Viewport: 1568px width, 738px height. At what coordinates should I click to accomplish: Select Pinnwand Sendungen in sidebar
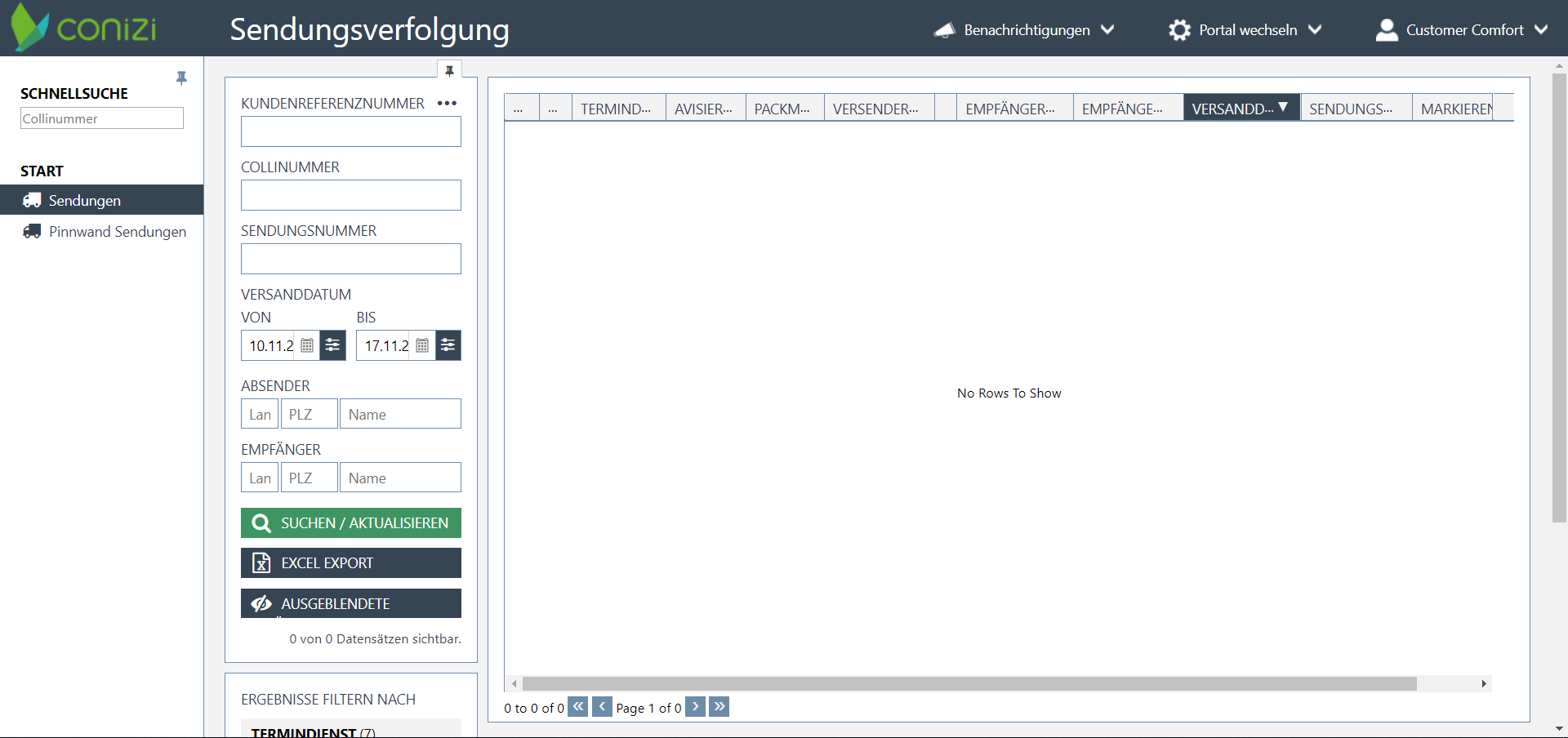[117, 232]
